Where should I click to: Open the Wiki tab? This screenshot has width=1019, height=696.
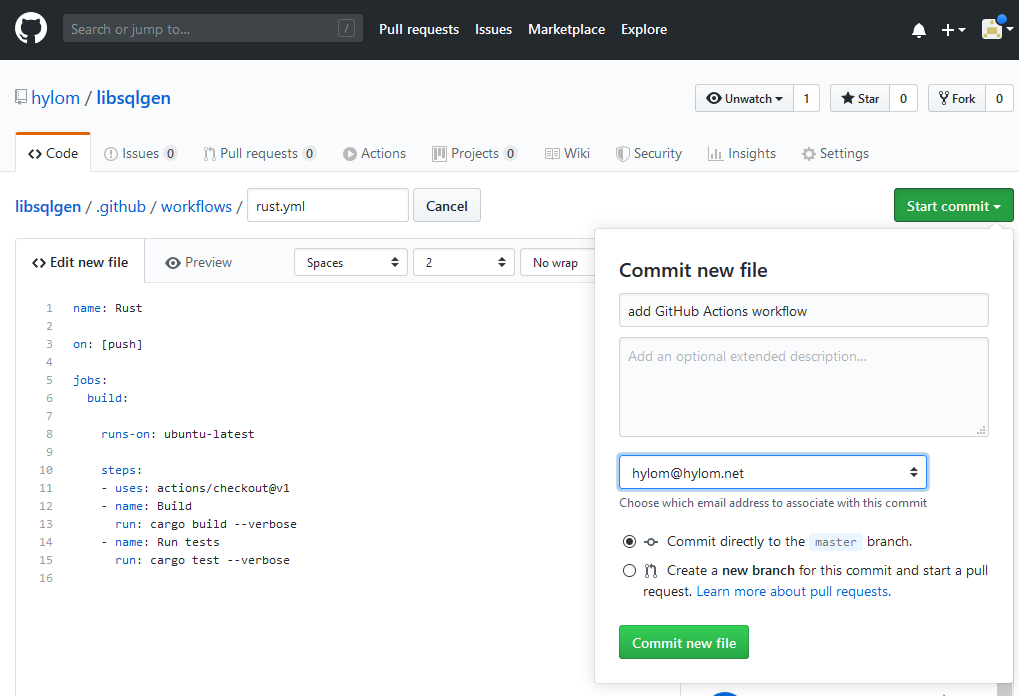pos(567,153)
